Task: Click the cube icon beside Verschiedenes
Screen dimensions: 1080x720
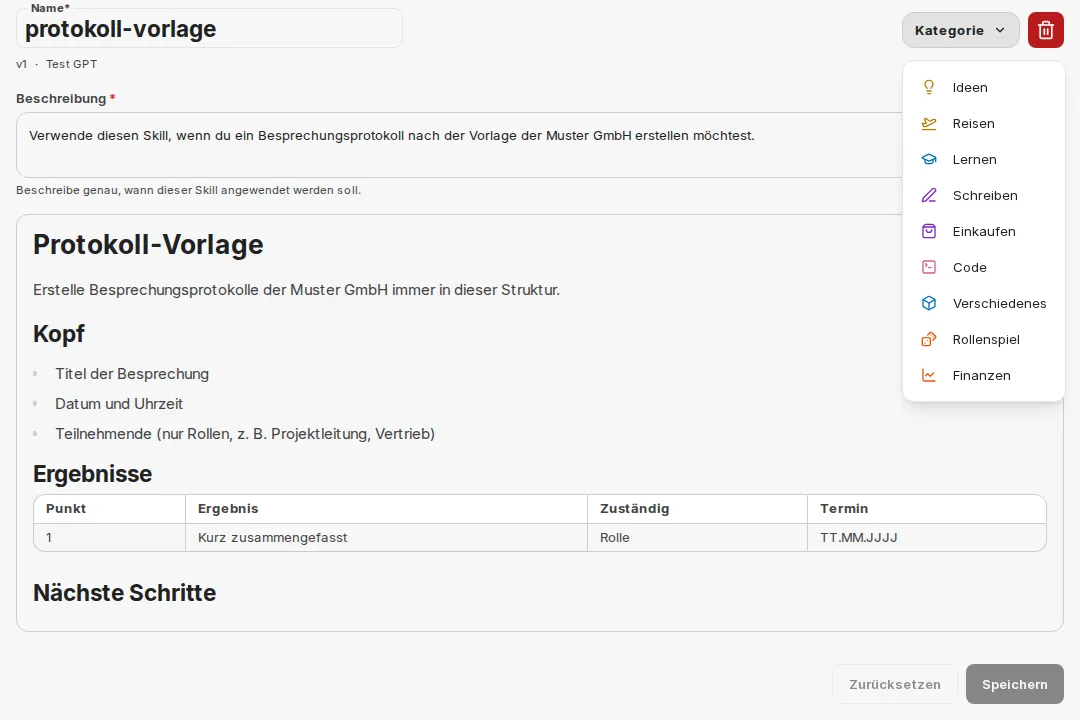Action: pos(928,303)
